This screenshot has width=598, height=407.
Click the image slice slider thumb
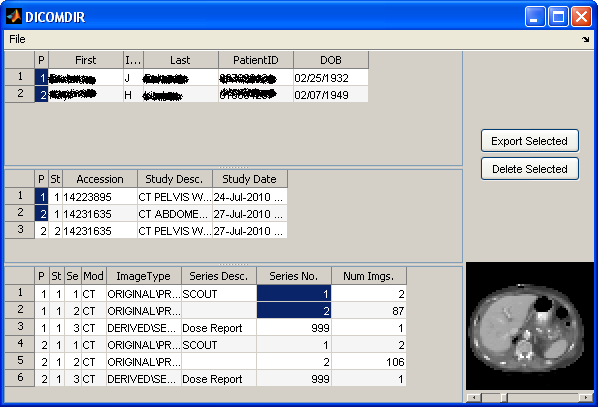pos(504,397)
